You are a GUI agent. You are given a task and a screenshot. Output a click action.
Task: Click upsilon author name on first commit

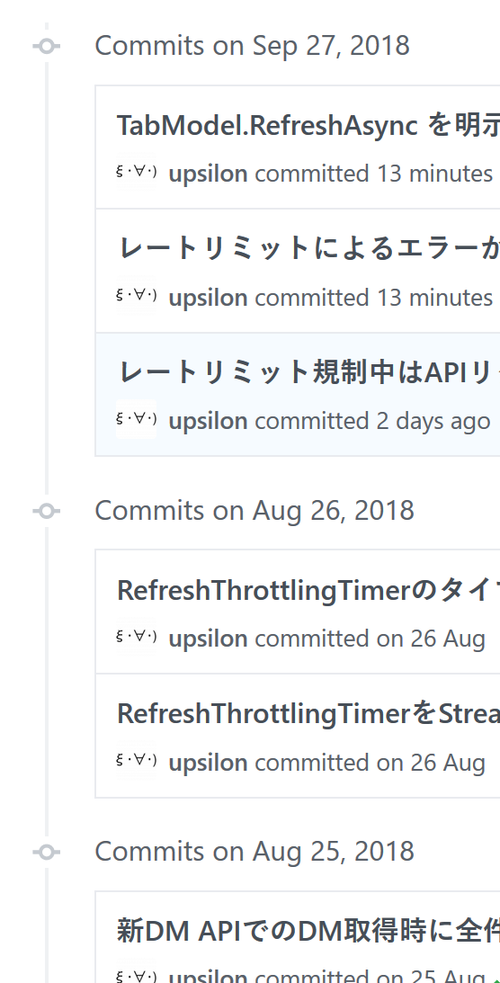point(208,174)
